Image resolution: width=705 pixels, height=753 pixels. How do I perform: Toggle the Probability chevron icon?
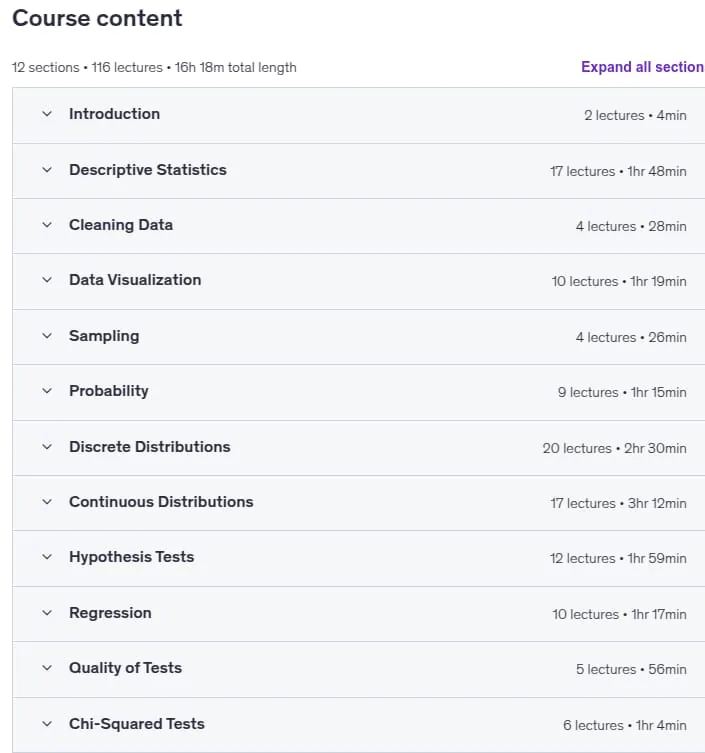(47, 391)
